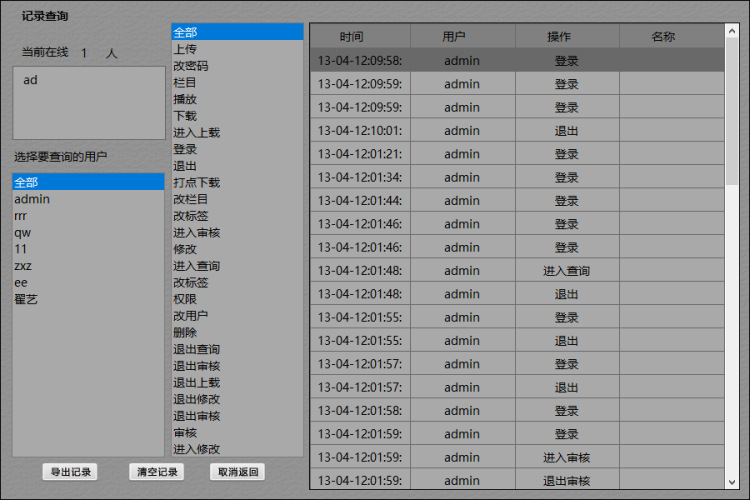Select 上传 in the operation list
The height and width of the screenshot is (500, 750).
coord(185,49)
